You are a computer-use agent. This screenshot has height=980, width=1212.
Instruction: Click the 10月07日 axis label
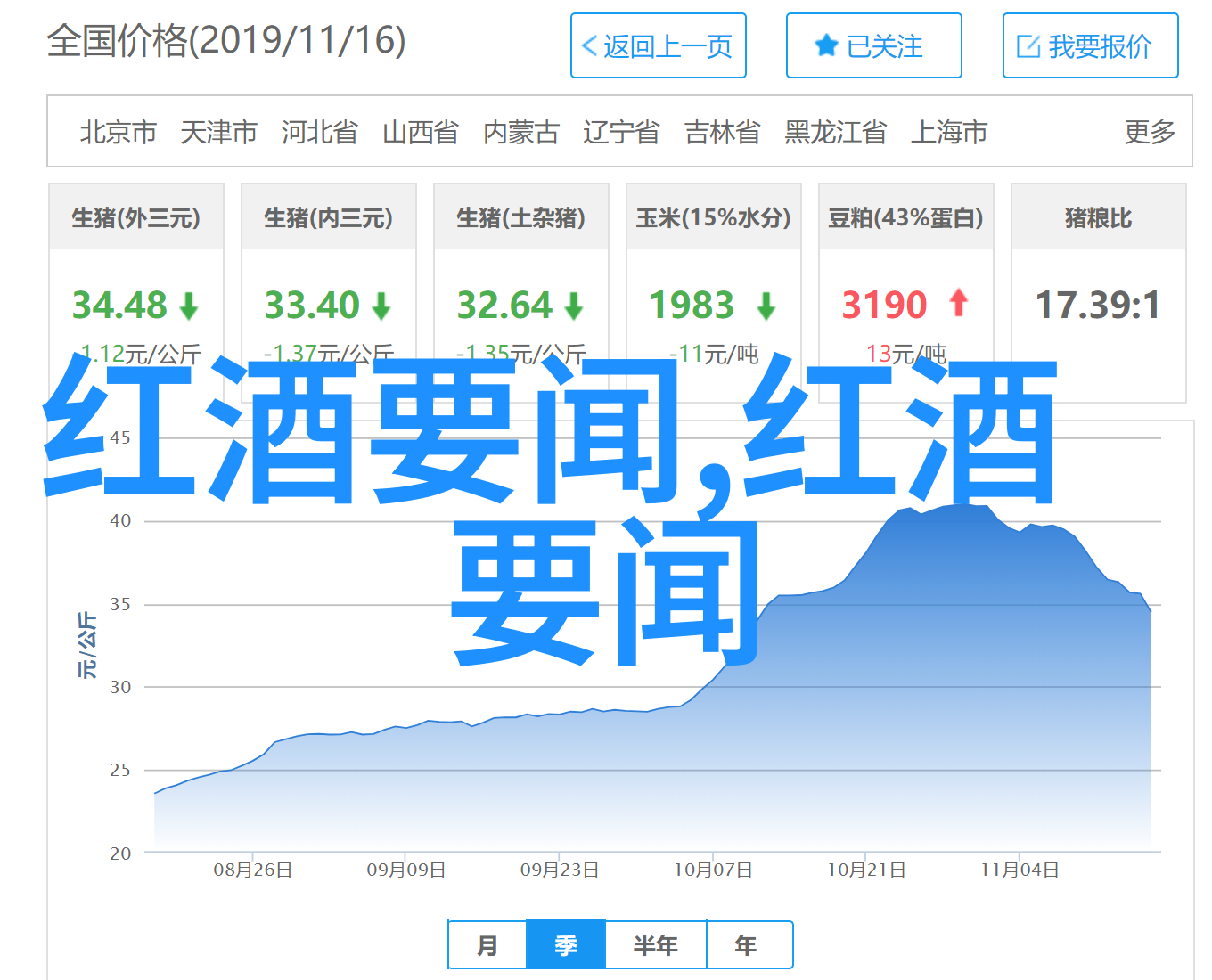[x=713, y=870]
